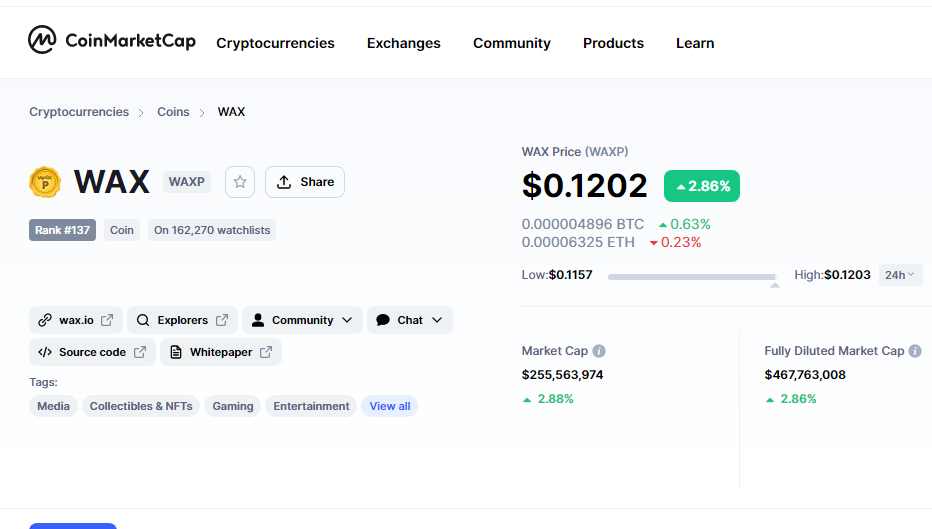Screen dimensions: 932x529
Task: Click the WAX coin logo icon
Action: [45, 182]
